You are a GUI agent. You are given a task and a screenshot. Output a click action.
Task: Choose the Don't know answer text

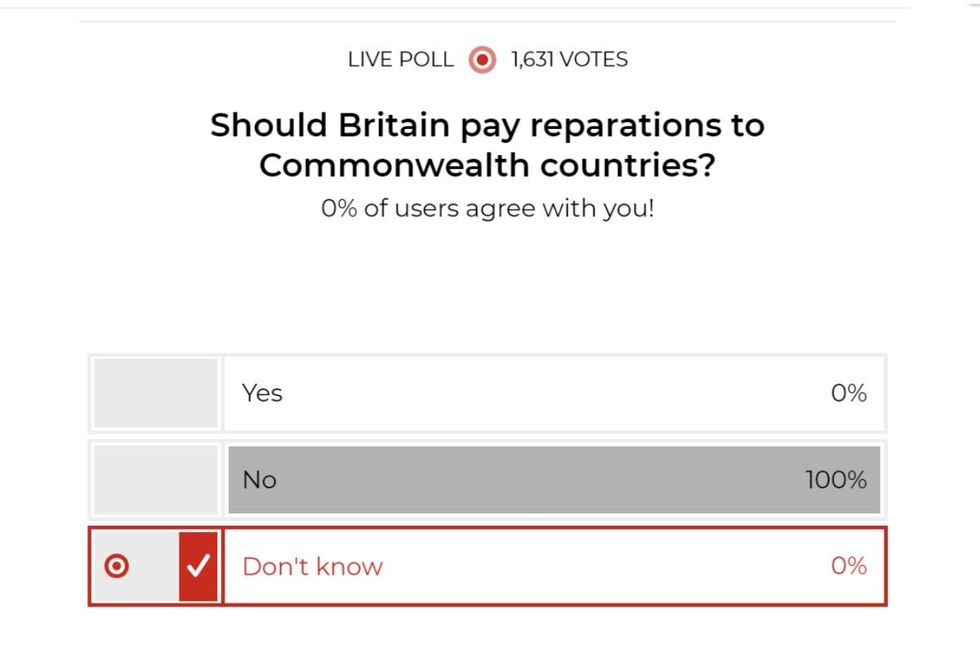pyautogui.click(x=312, y=567)
